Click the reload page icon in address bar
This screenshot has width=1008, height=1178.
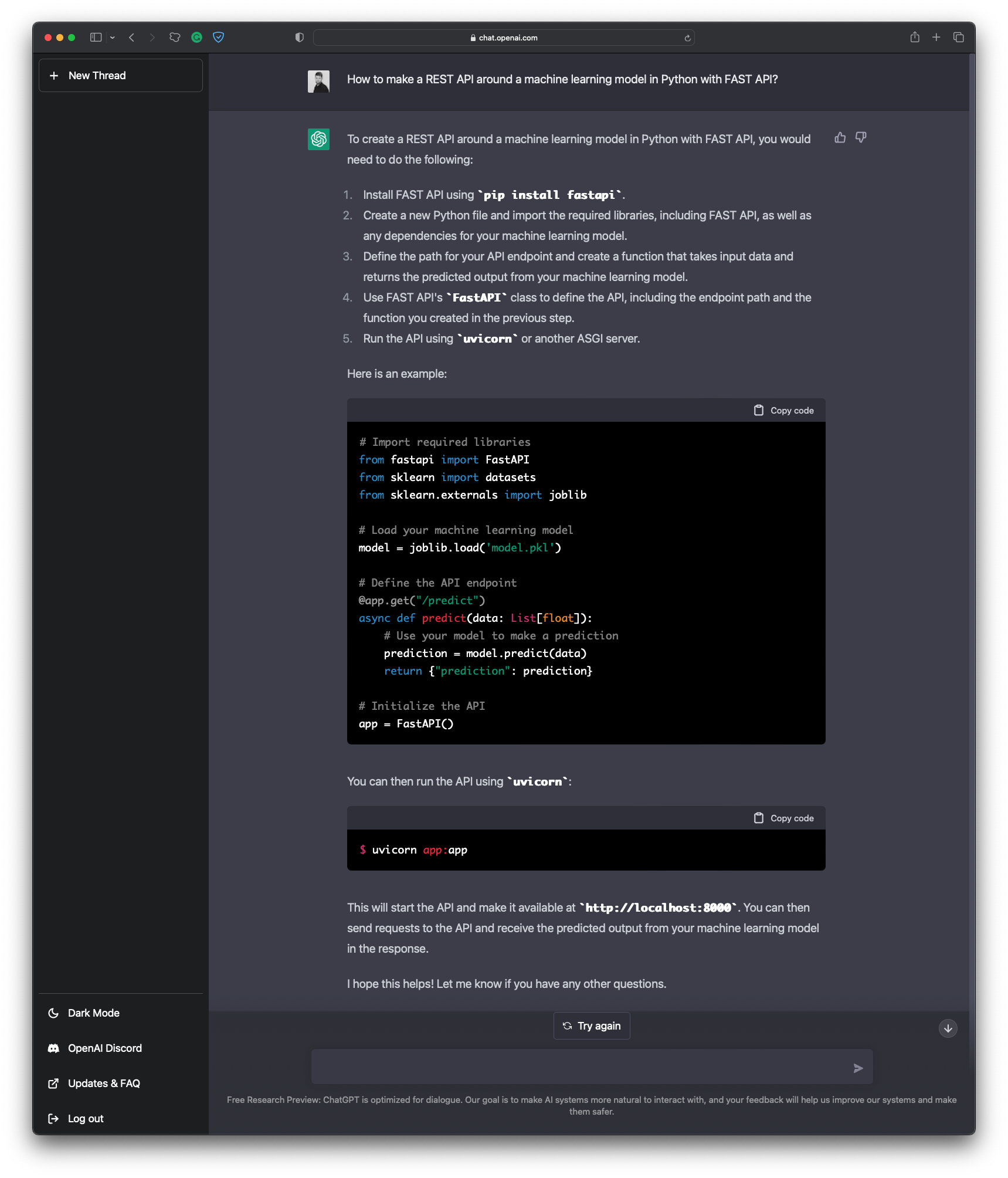point(687,38)
